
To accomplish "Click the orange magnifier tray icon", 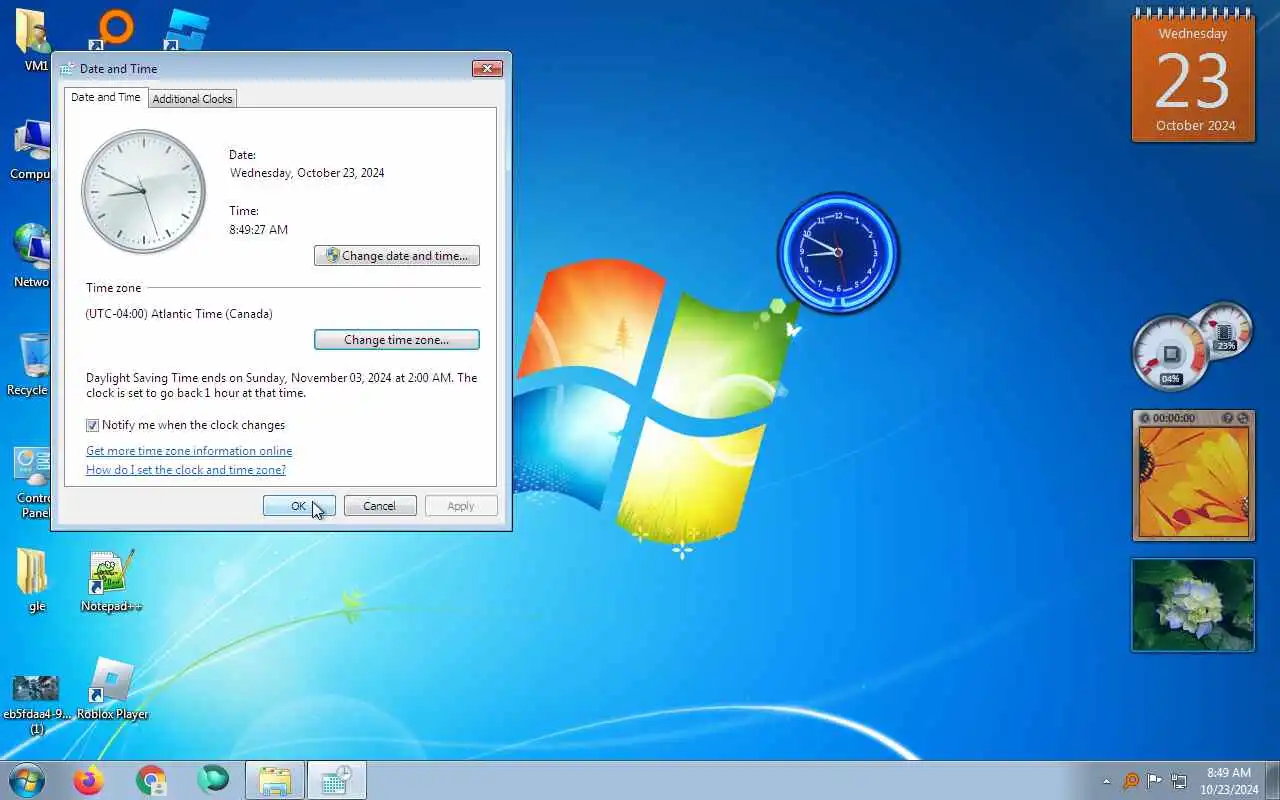I will tap(1131, 781).
